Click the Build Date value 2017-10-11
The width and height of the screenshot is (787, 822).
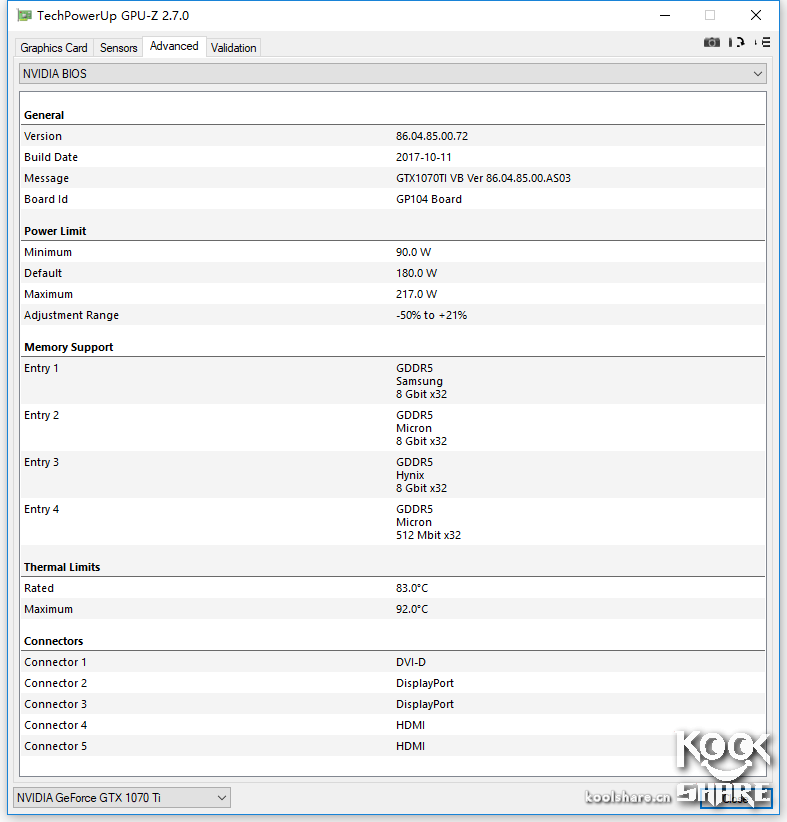[x=423, y=157]
